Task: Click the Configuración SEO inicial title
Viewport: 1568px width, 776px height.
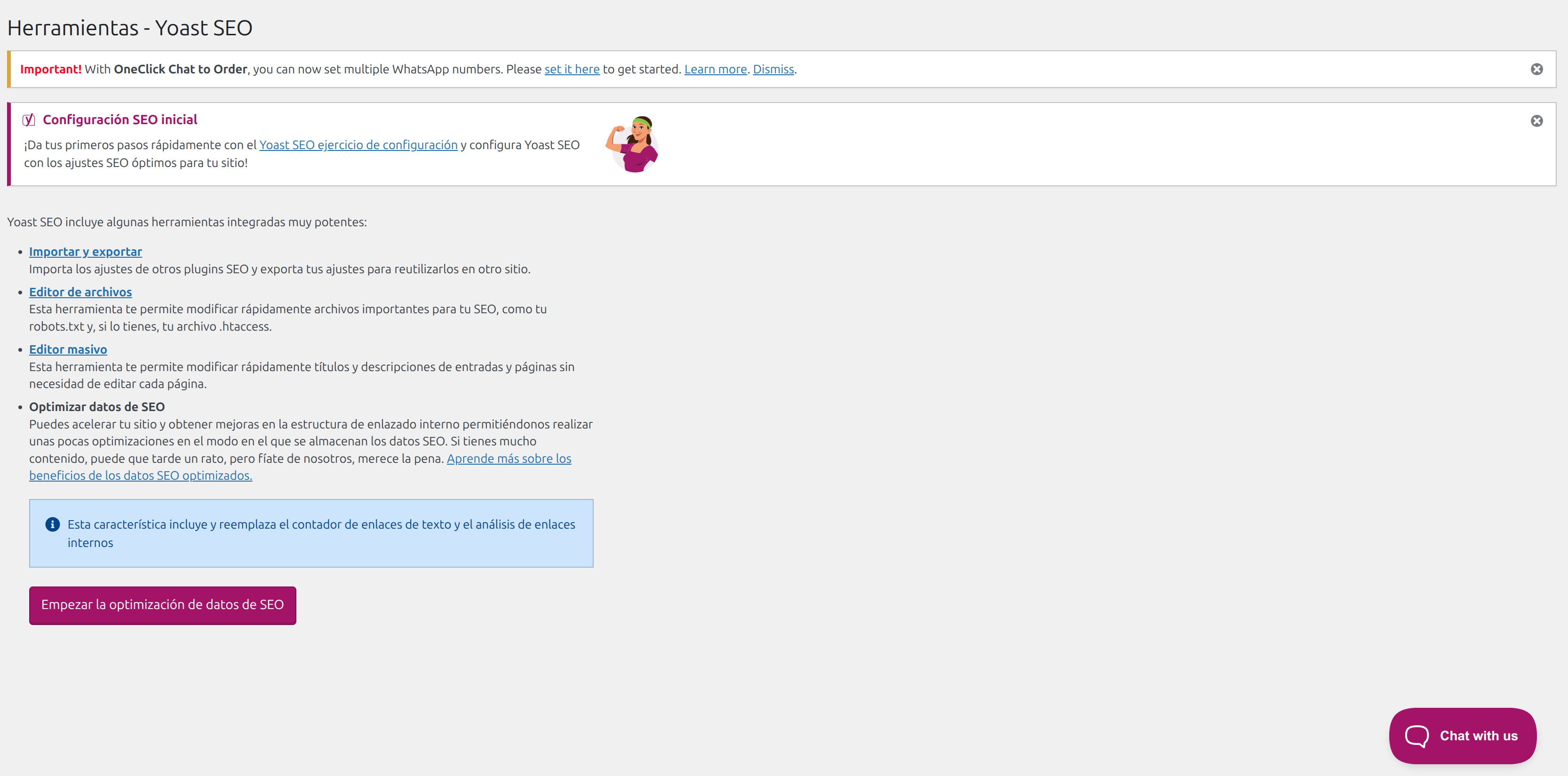Action: tap(120, 120)
